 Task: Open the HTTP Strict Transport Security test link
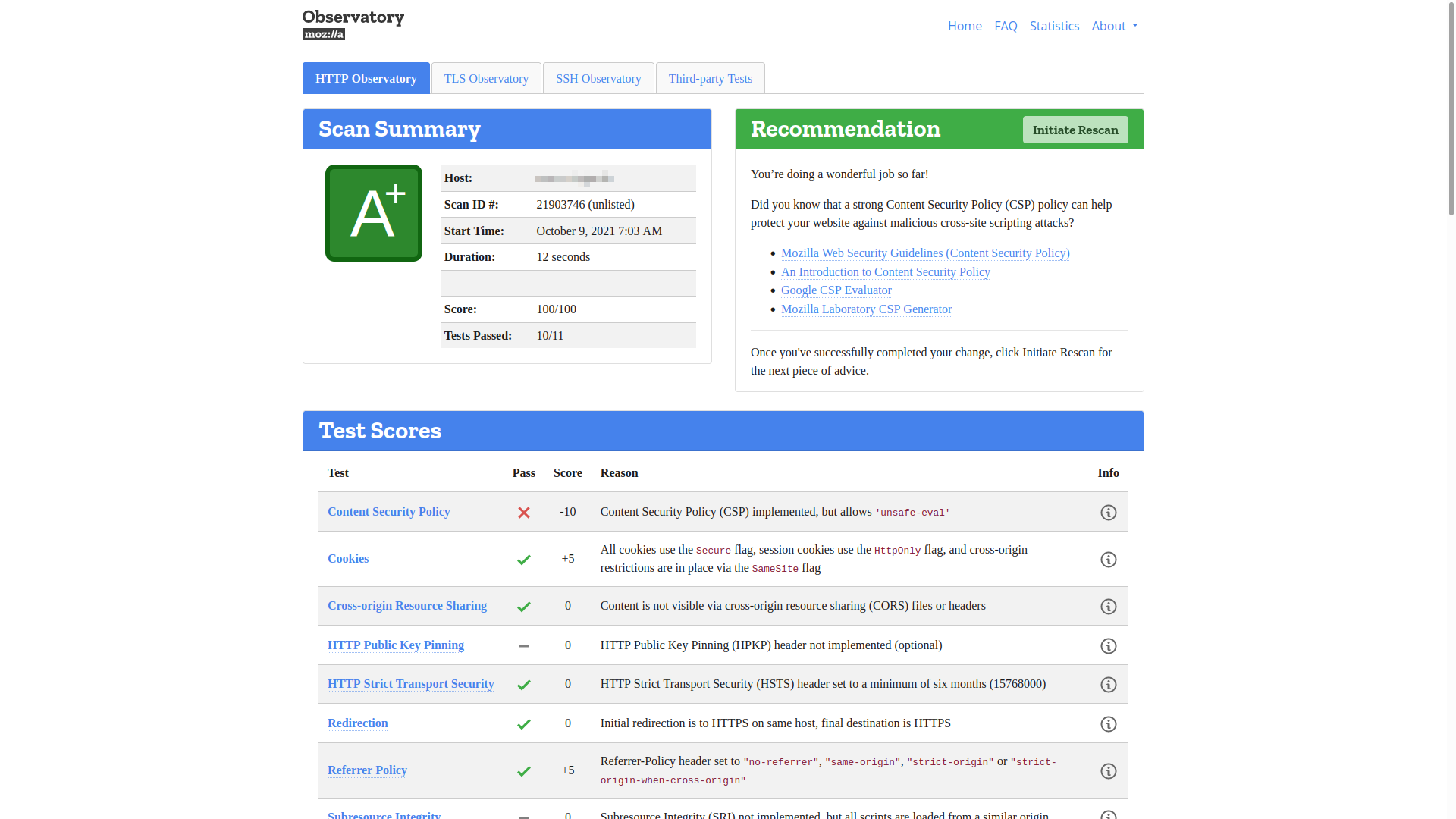(411, 684)
